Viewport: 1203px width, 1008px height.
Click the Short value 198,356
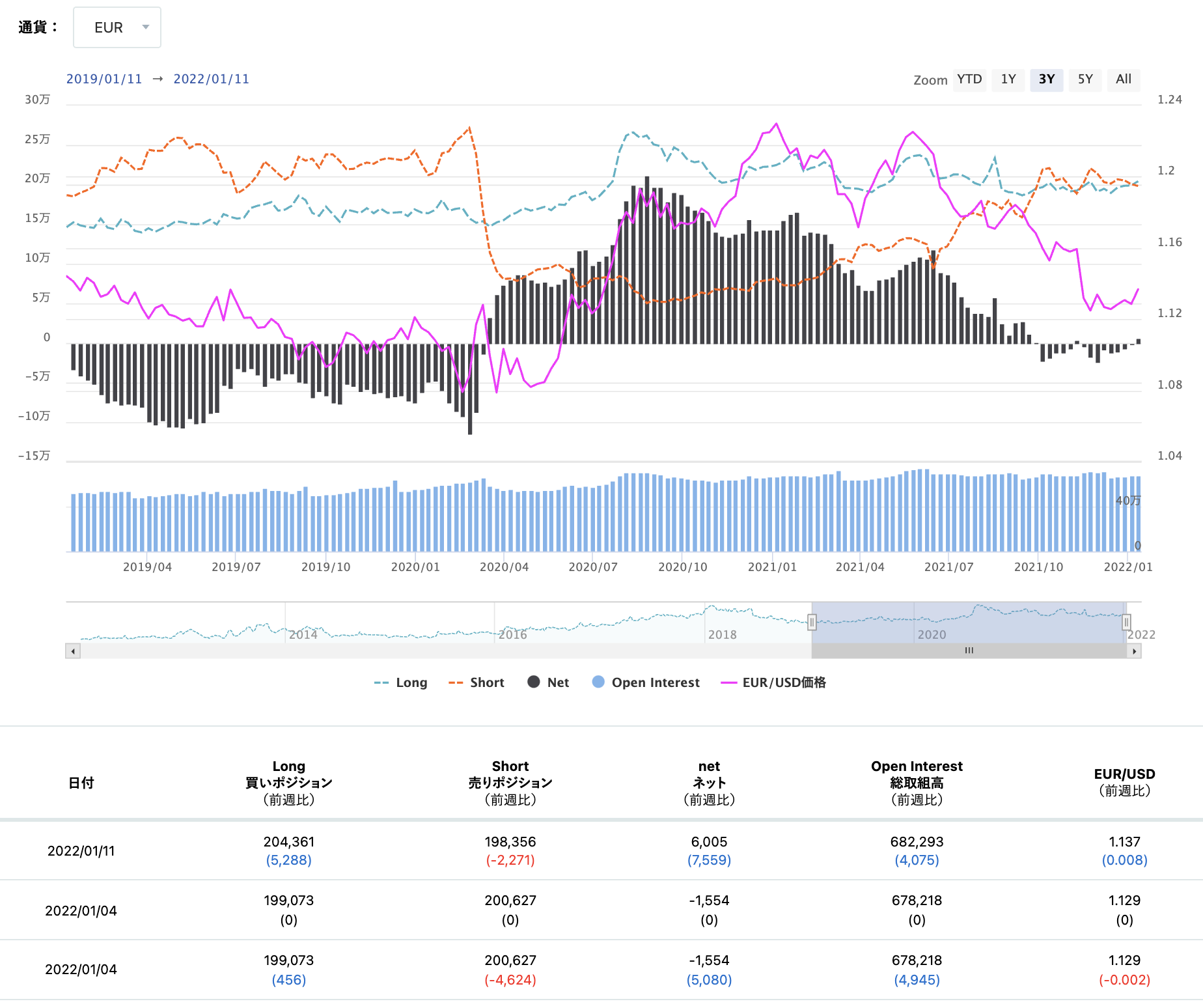pyautogui.click(x=510, y=842)
